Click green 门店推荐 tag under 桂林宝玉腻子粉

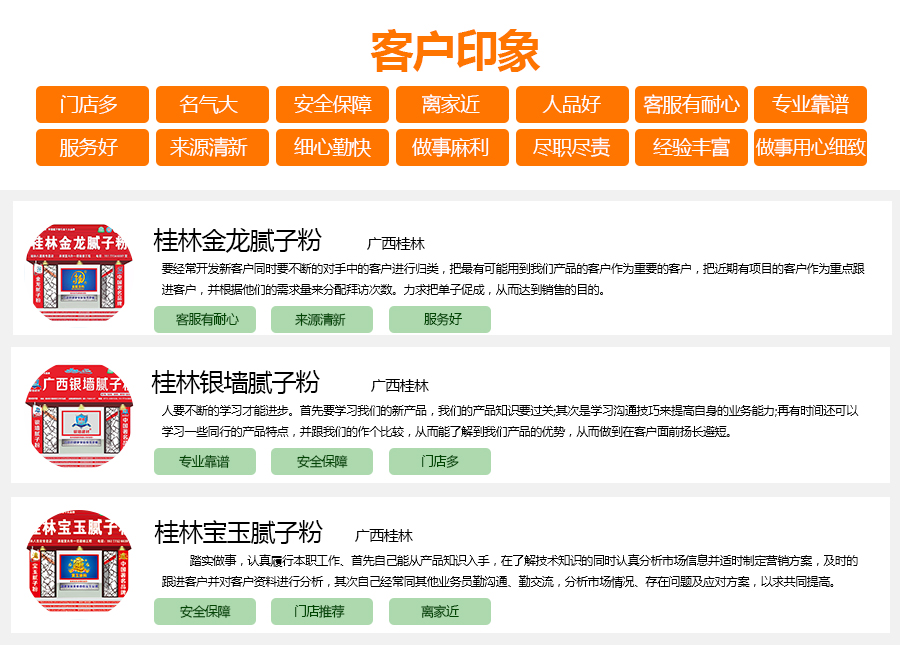(322, 612)
